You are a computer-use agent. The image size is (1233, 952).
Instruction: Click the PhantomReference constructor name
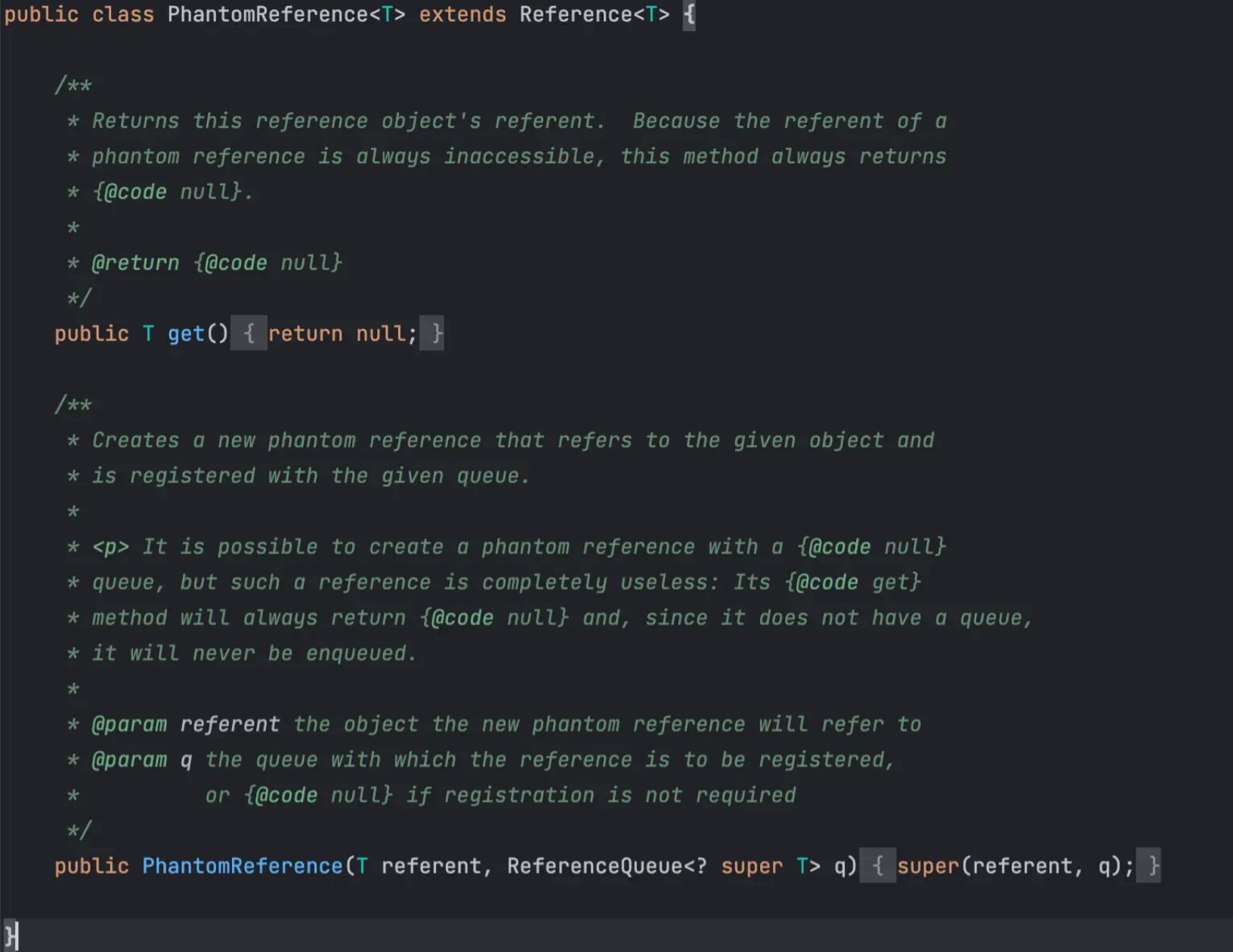click(x=243, y=866)
